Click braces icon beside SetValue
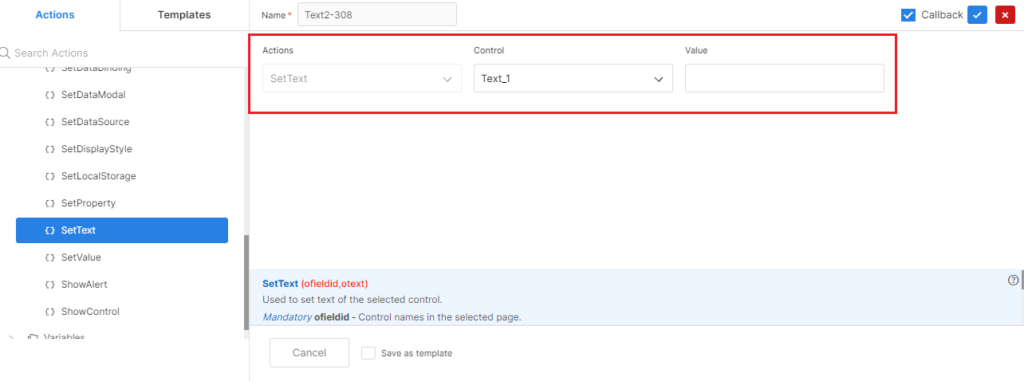 (x=50, y=257)
